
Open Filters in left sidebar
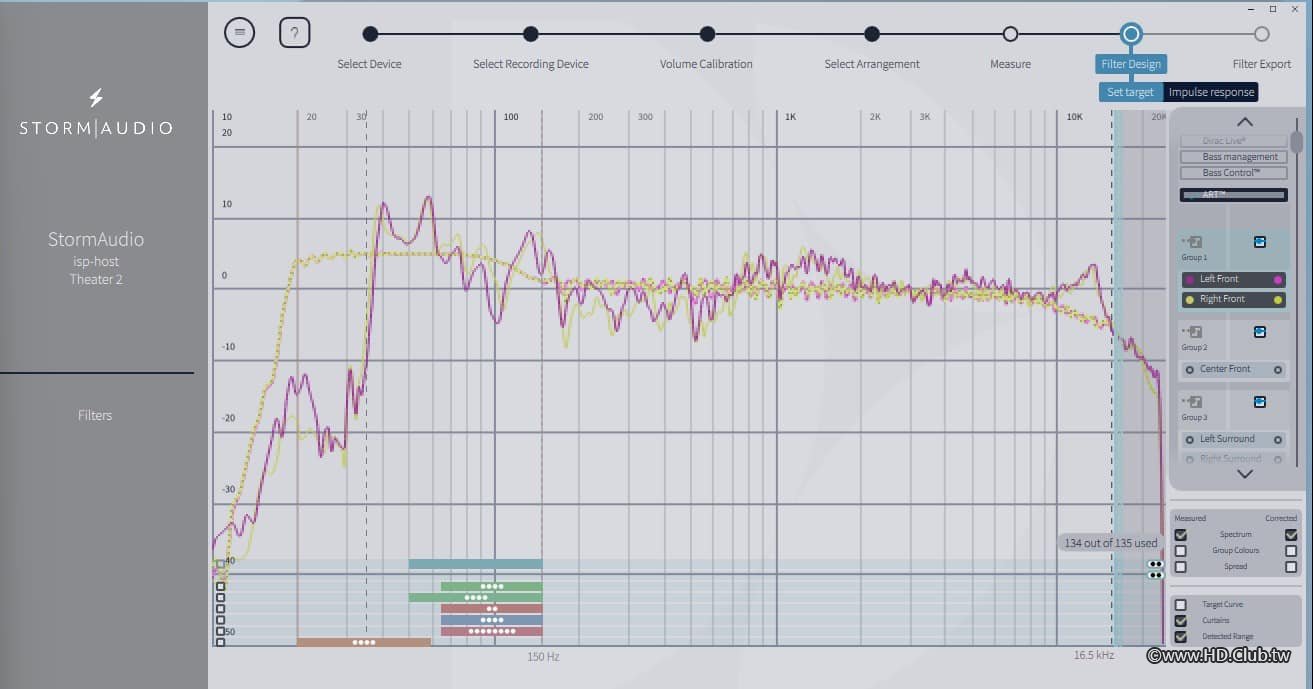pyautogui.click(x=96, y=415)
